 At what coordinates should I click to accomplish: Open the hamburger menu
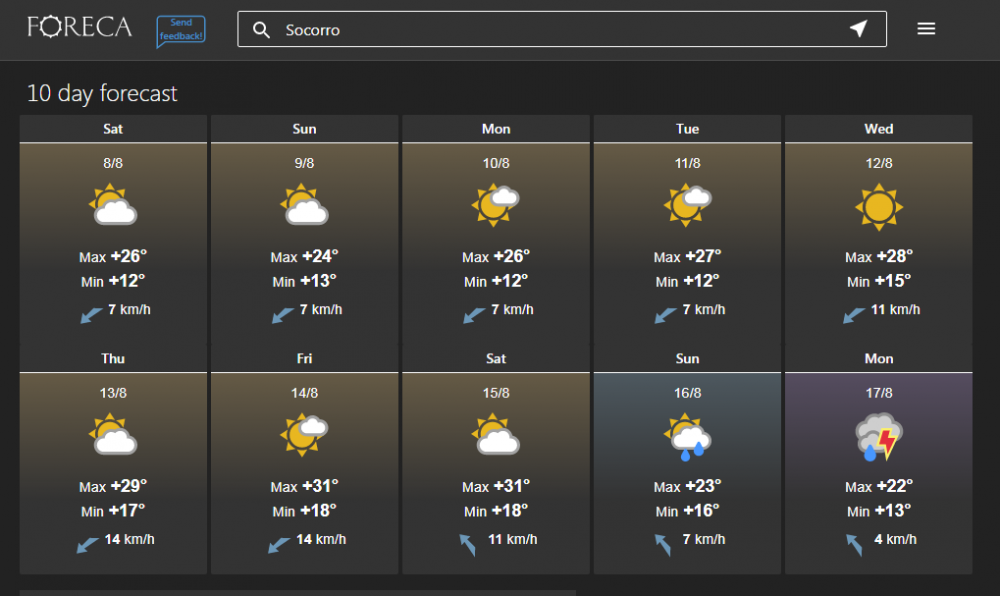[926, 29]
